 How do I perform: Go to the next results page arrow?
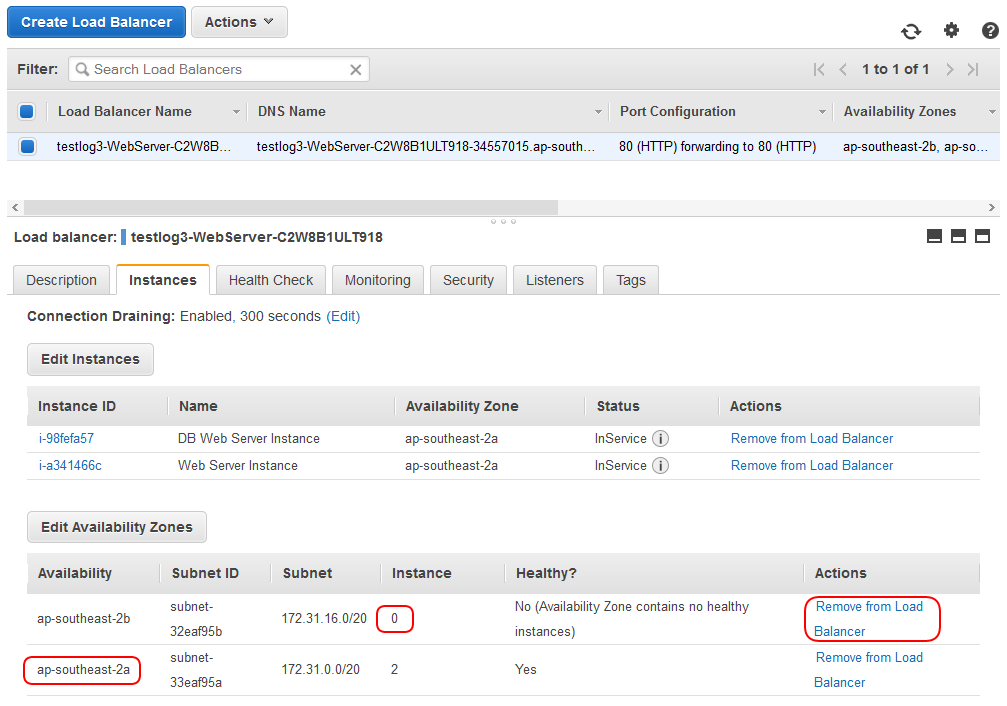949,69
